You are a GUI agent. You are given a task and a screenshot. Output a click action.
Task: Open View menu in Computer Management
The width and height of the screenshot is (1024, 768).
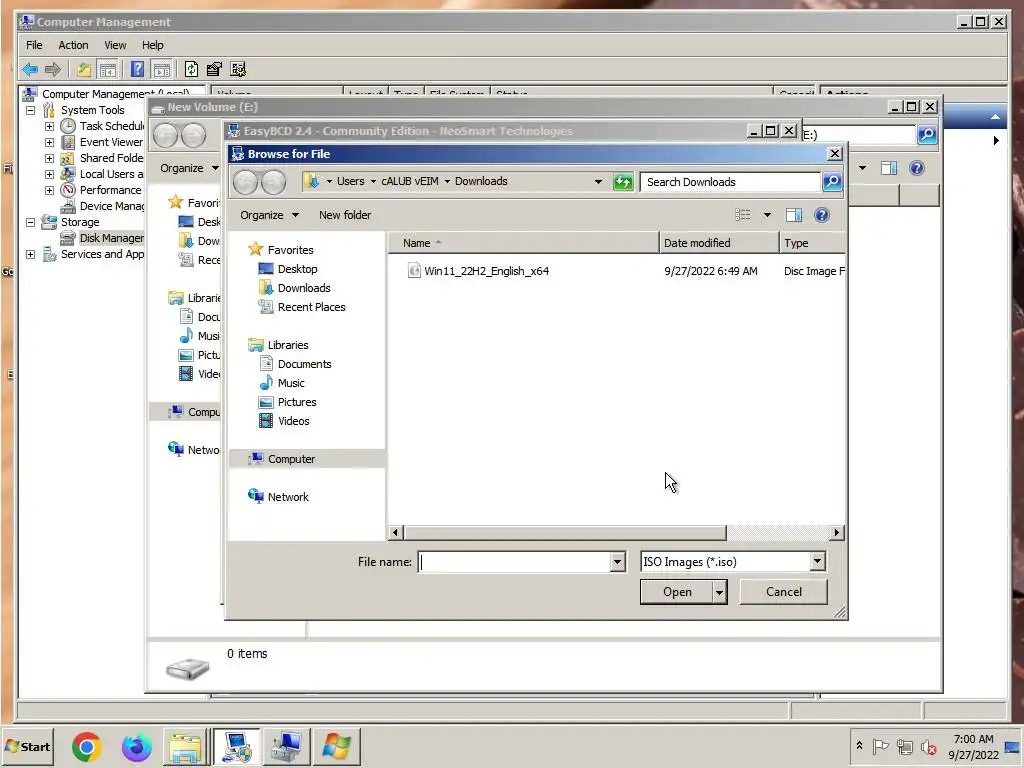click(x=115, y=45)
